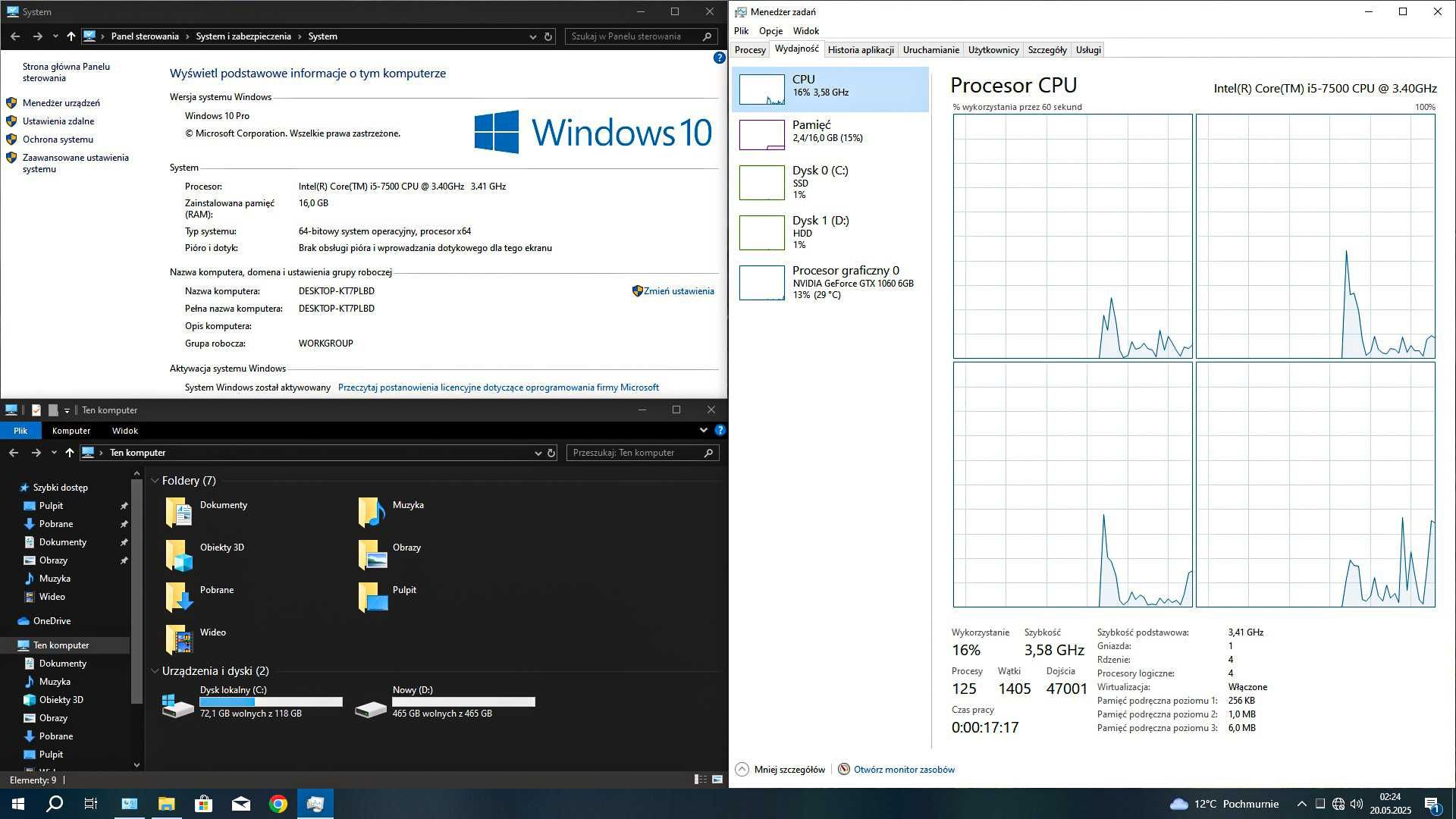This screenshot has height=819, width=1456.
Task: Select the Dysk lokalny (C:) drive icon
Action: (x=178, y=705)
